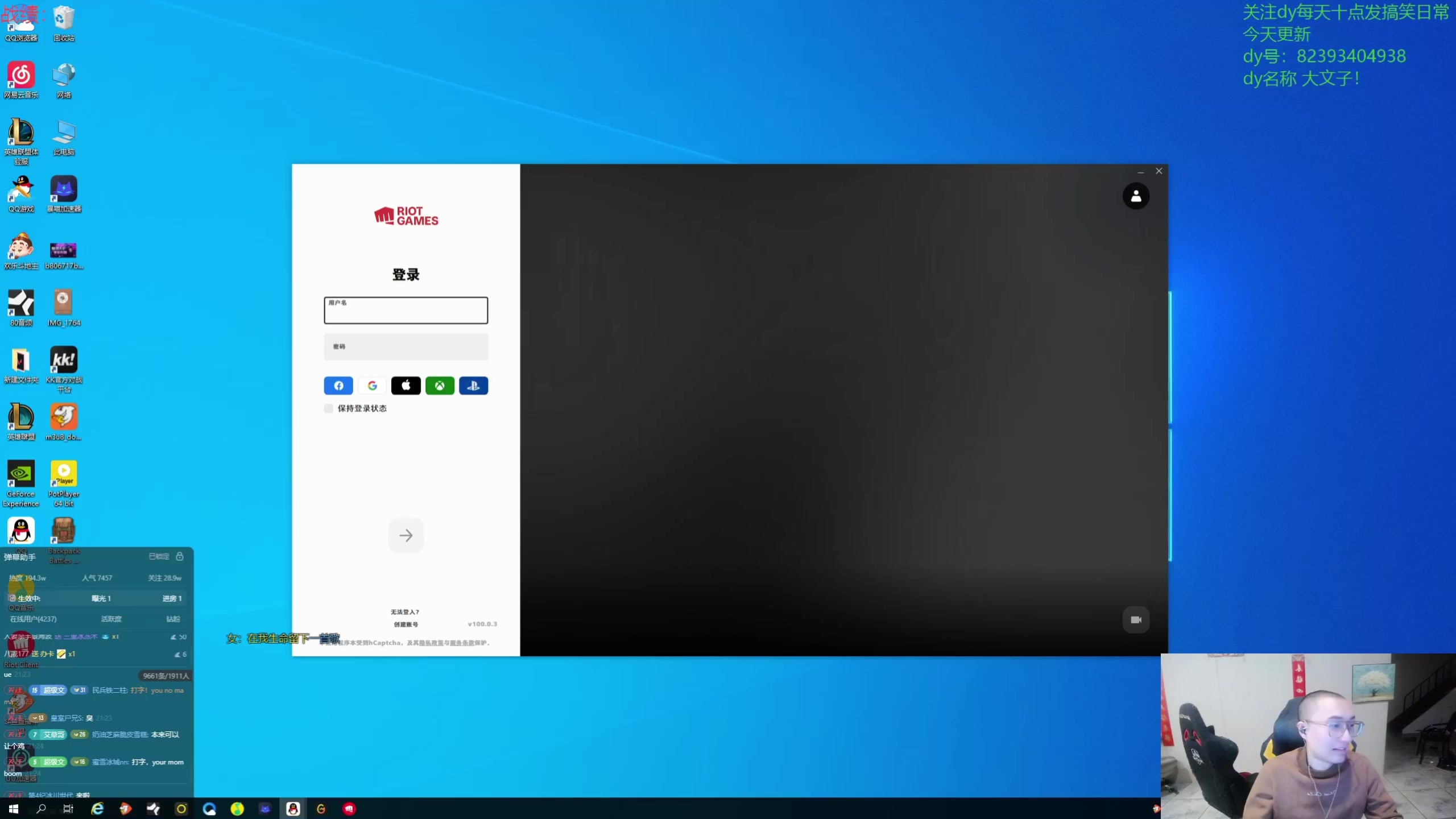Launch 英雄联盟体验服 desktop shortcut
The image size is (1456, 819).
(21, 141)
